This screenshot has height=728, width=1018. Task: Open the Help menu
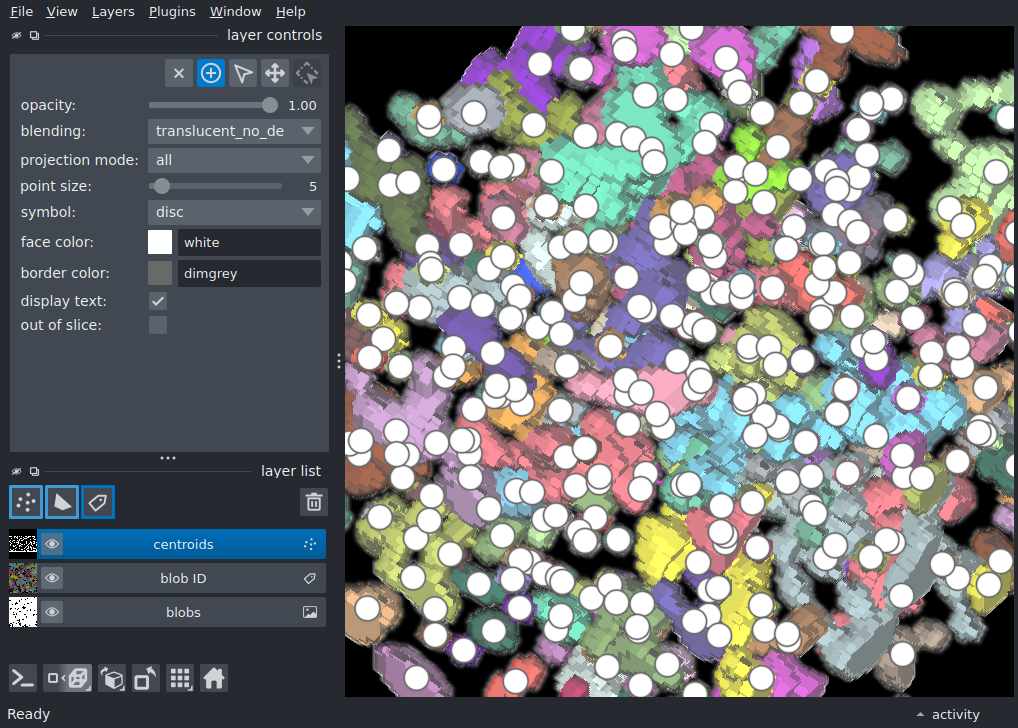click(290, 12)
